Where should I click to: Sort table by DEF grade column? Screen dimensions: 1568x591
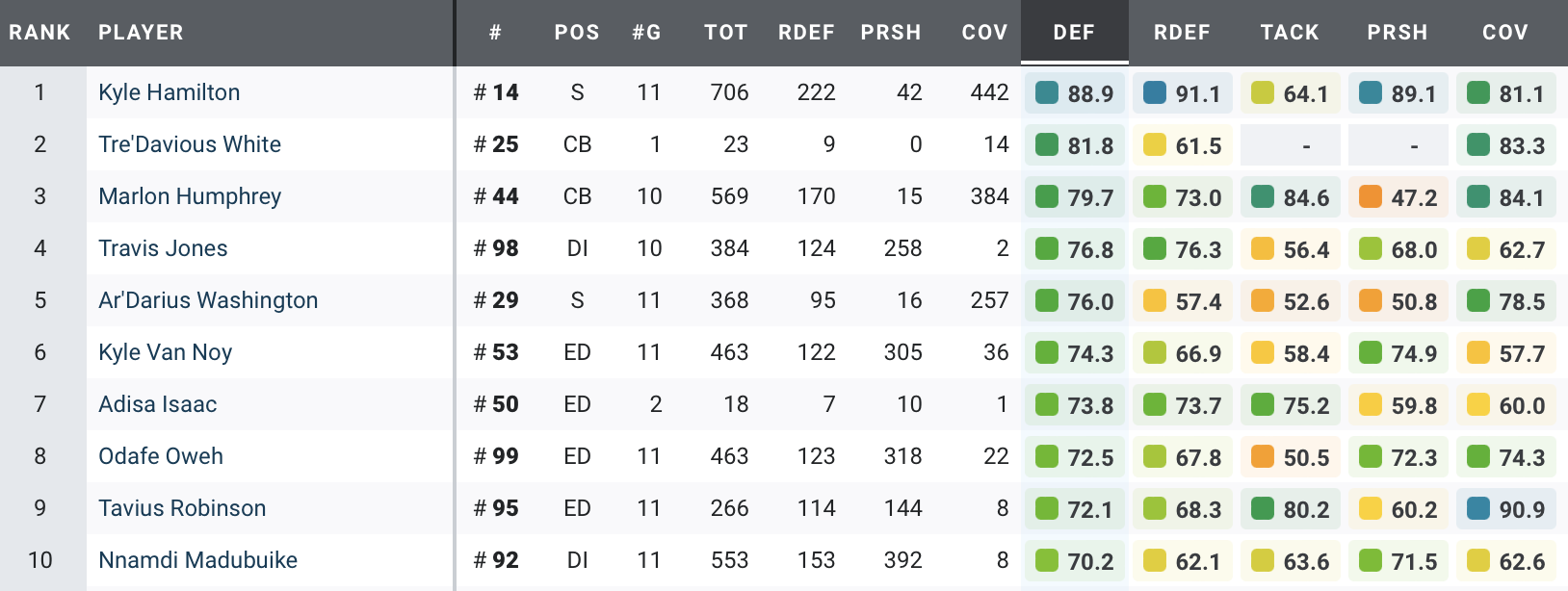(1074, 33)
